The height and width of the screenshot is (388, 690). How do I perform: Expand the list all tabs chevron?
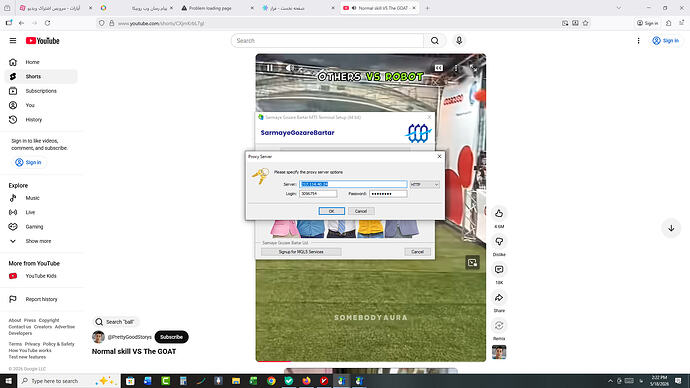[x=619, y=8]
